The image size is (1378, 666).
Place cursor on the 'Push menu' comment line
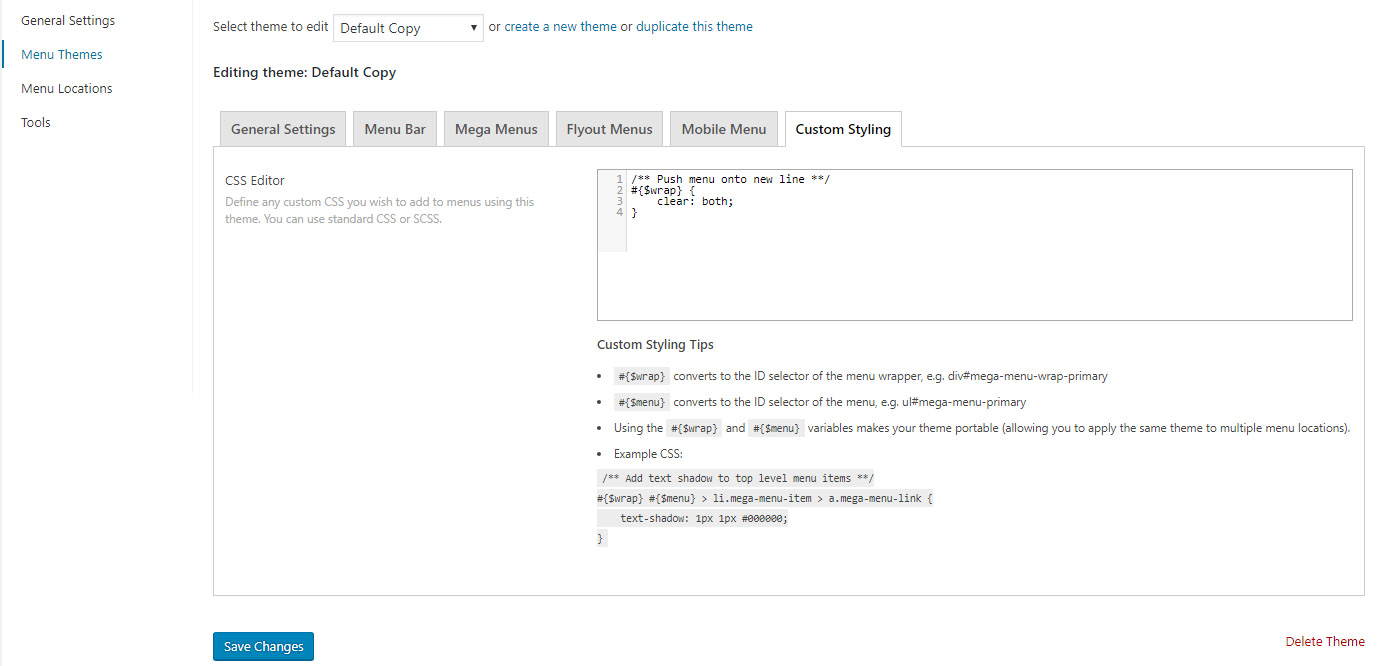click(730, 179)
